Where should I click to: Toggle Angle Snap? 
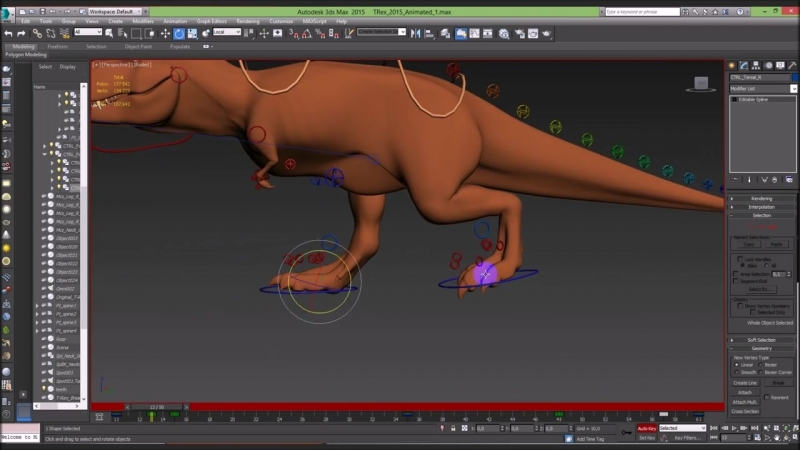[x=307, y=34]
